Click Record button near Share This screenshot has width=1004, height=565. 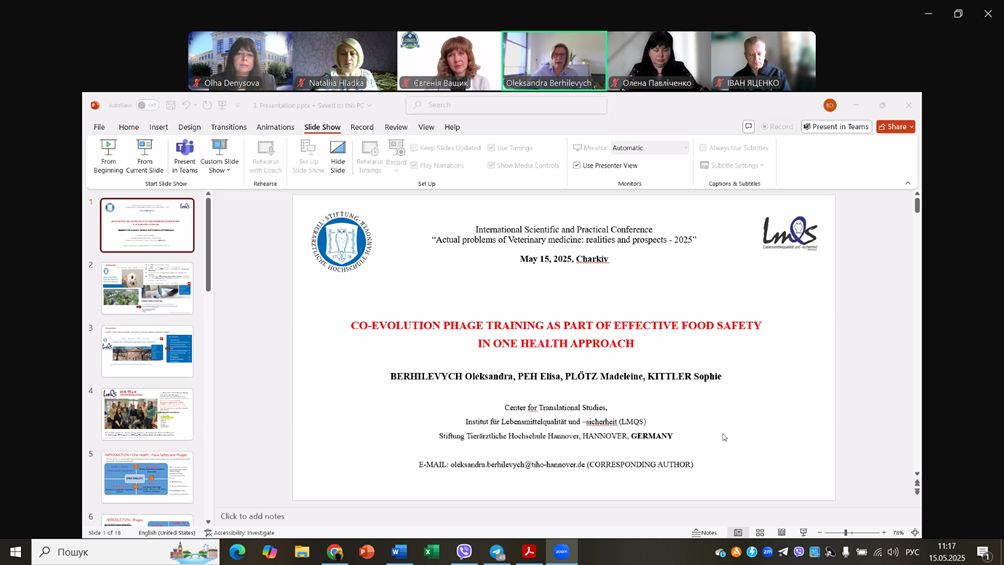pyautogui.click(x=777, y=126)
